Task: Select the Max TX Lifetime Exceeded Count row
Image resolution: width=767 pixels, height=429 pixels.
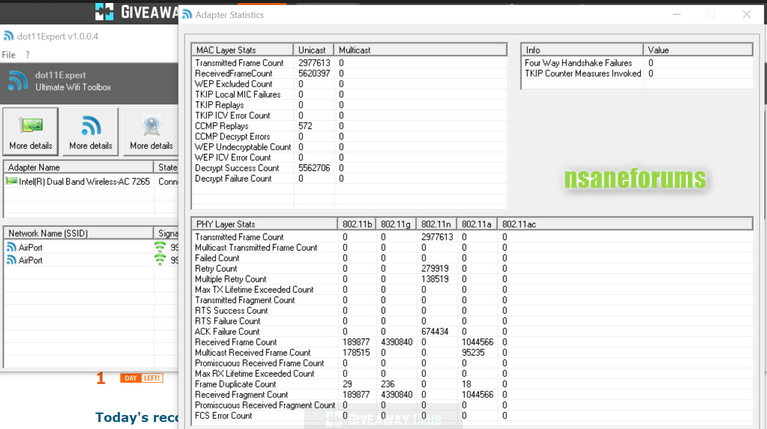Action: pos(472,290)
